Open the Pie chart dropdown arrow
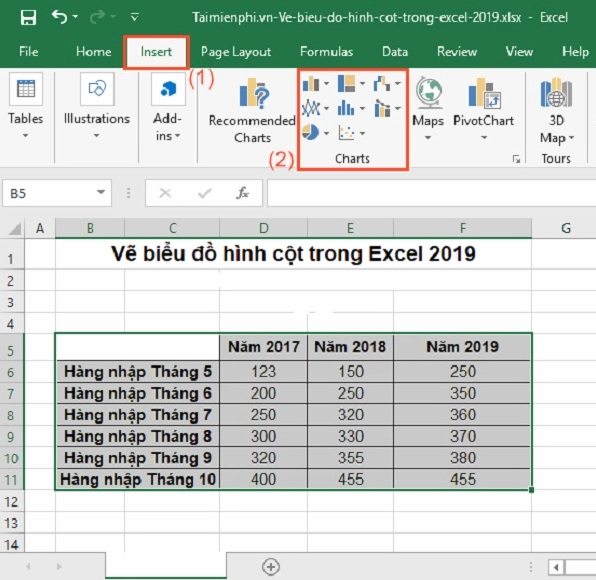This screenshot has height=580, width=596. [327, 133]
